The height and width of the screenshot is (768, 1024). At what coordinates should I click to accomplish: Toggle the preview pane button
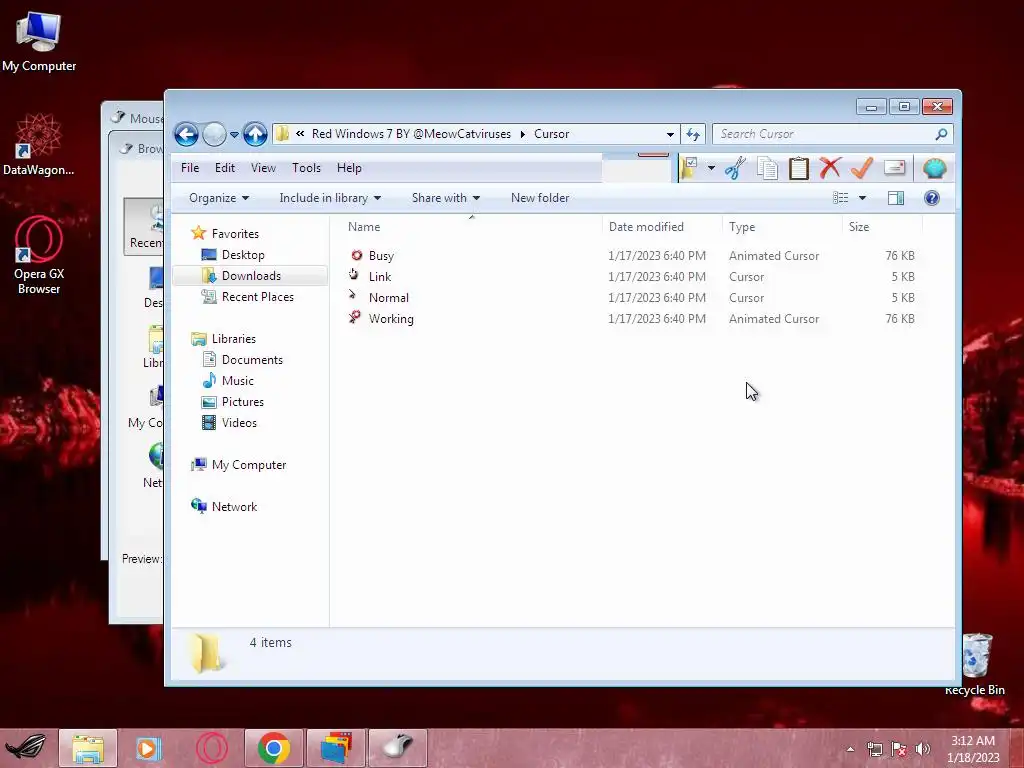[x=896, y=198]
